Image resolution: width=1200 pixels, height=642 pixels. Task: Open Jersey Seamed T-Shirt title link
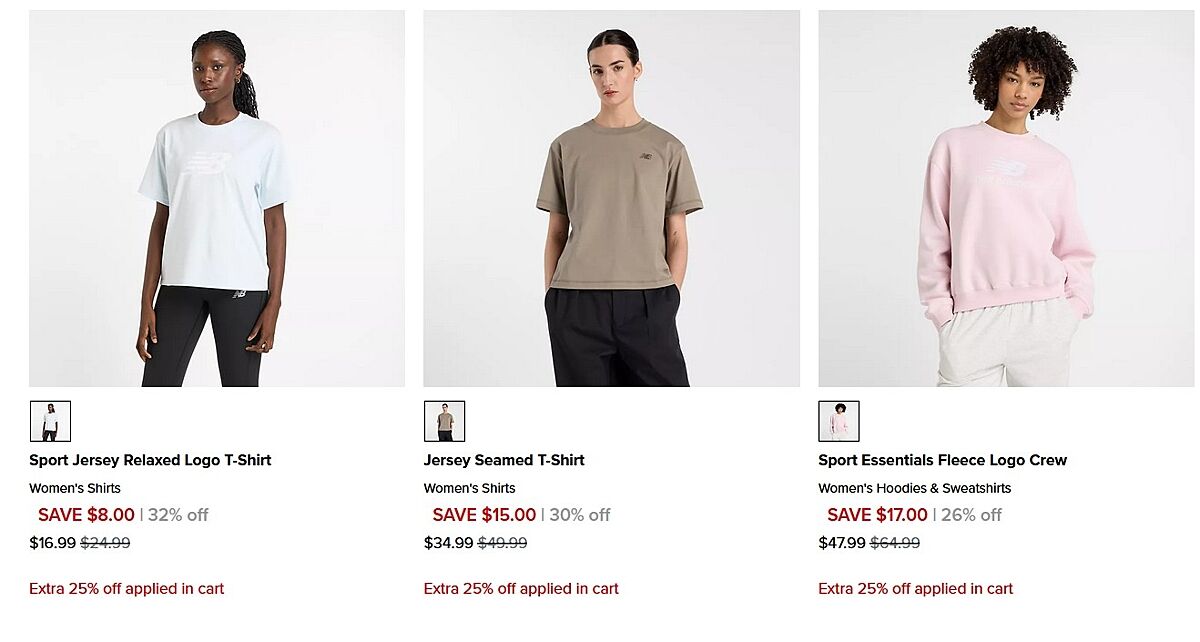504,460
